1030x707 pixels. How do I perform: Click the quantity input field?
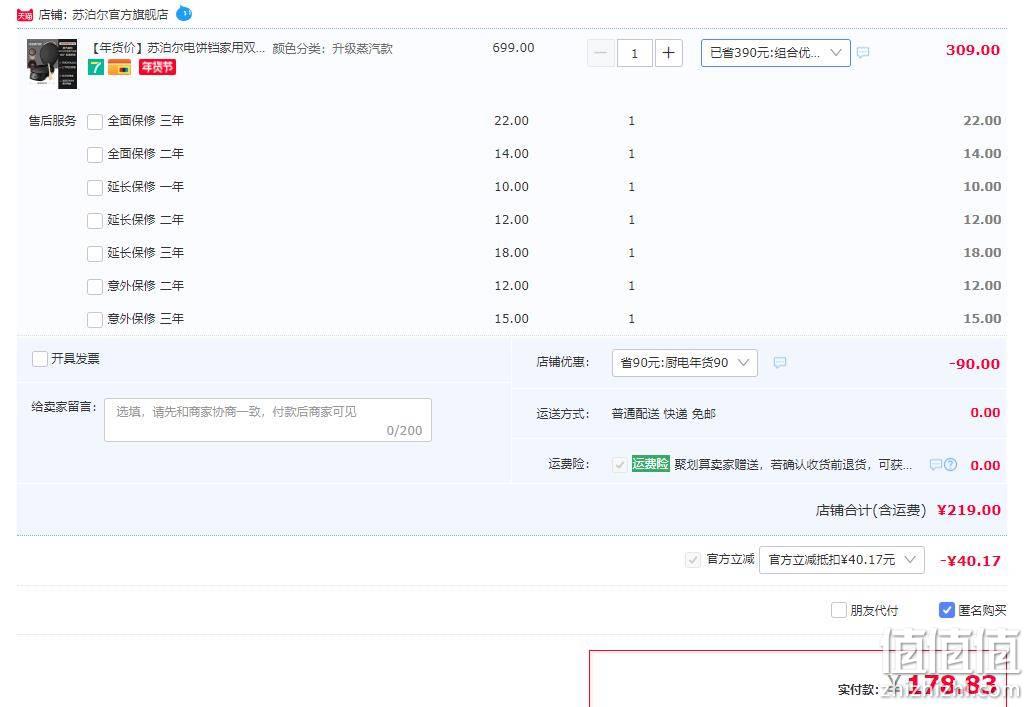tap(635, 53)
